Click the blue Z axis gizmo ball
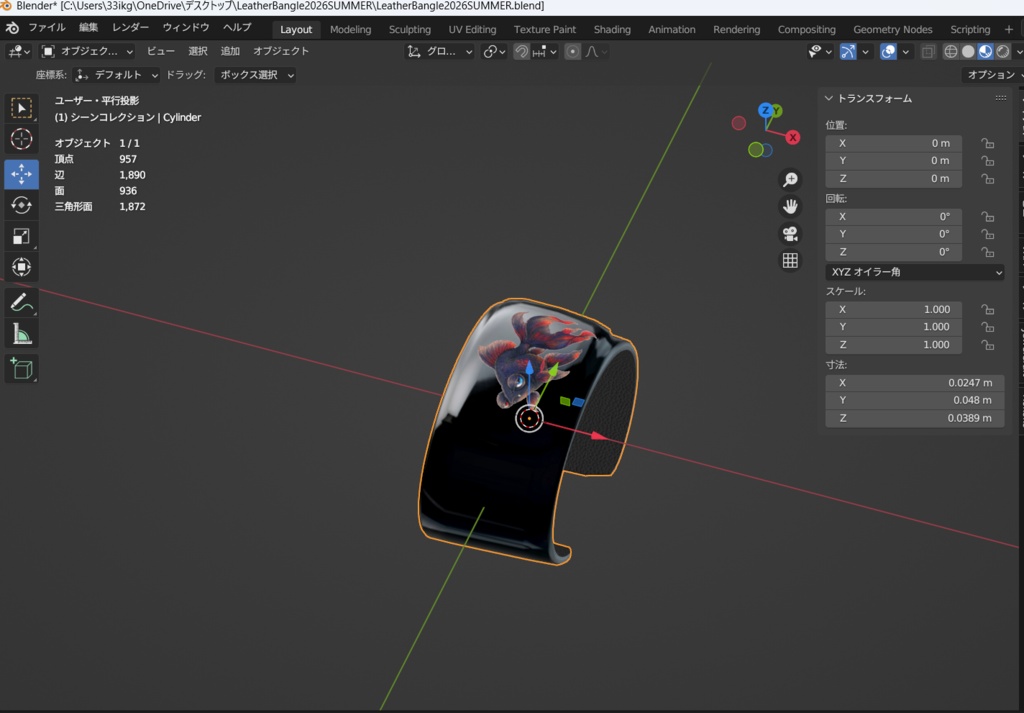1024x713 pixels. [x=765, y=110]
